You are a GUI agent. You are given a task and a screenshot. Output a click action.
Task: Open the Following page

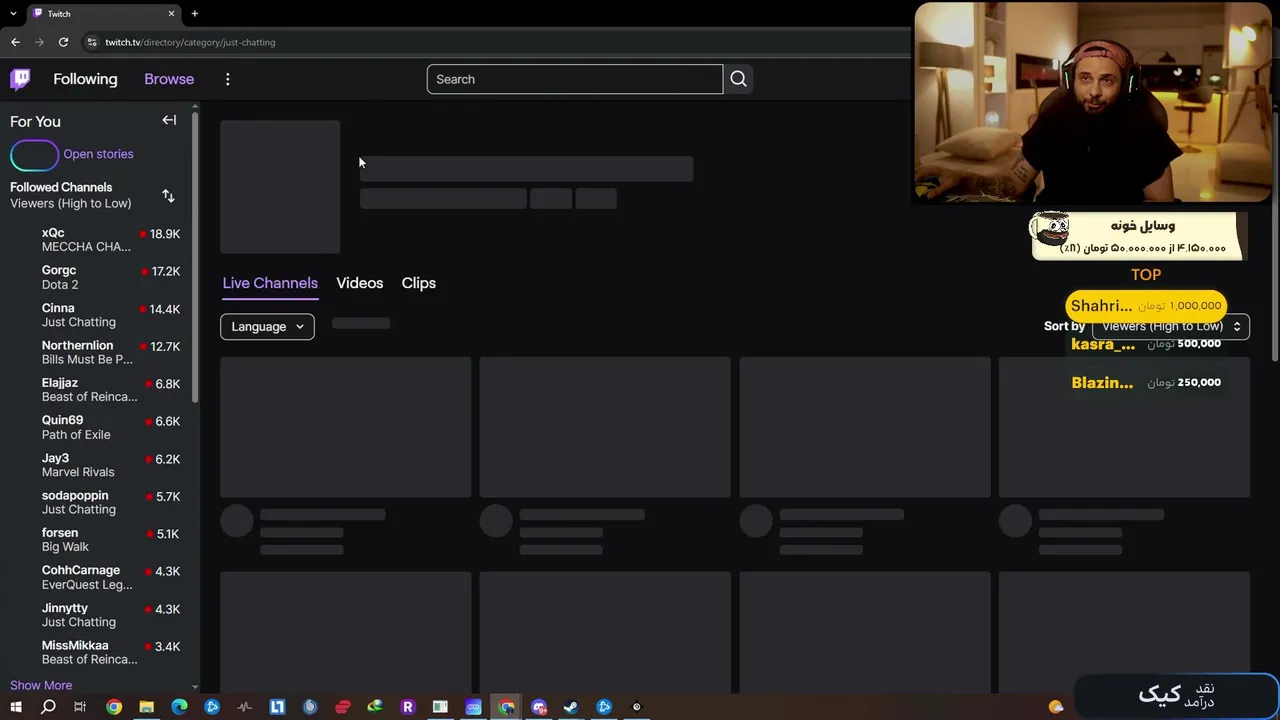tap(85, 79)
